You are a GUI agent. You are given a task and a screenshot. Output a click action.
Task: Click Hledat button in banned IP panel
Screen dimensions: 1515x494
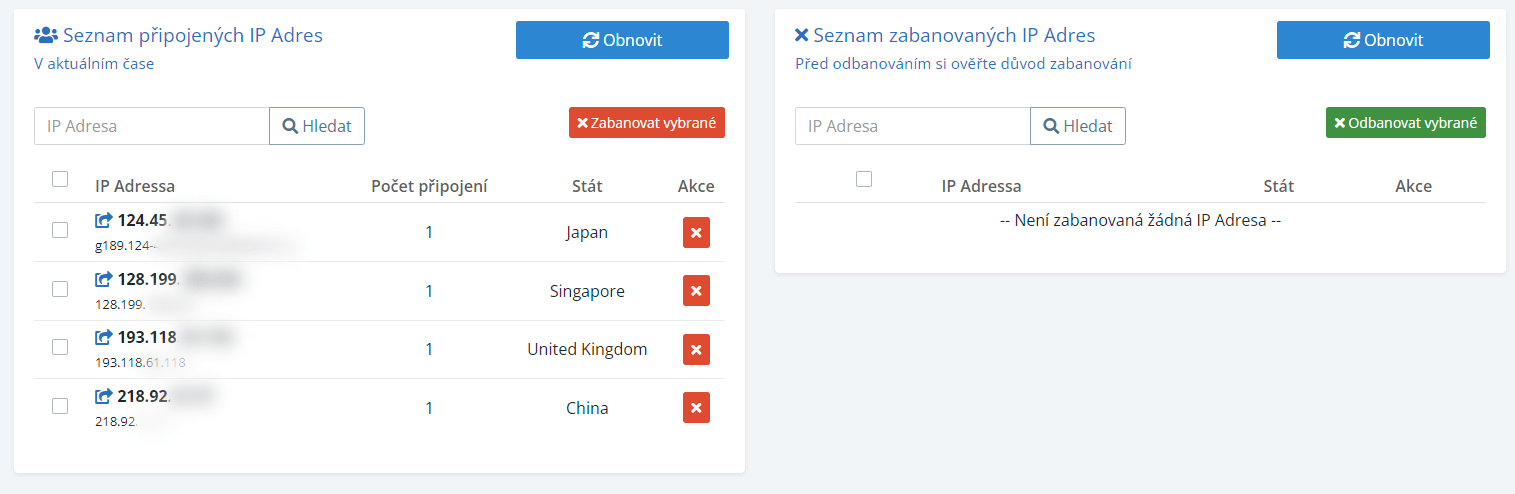tap(1078, 126)
